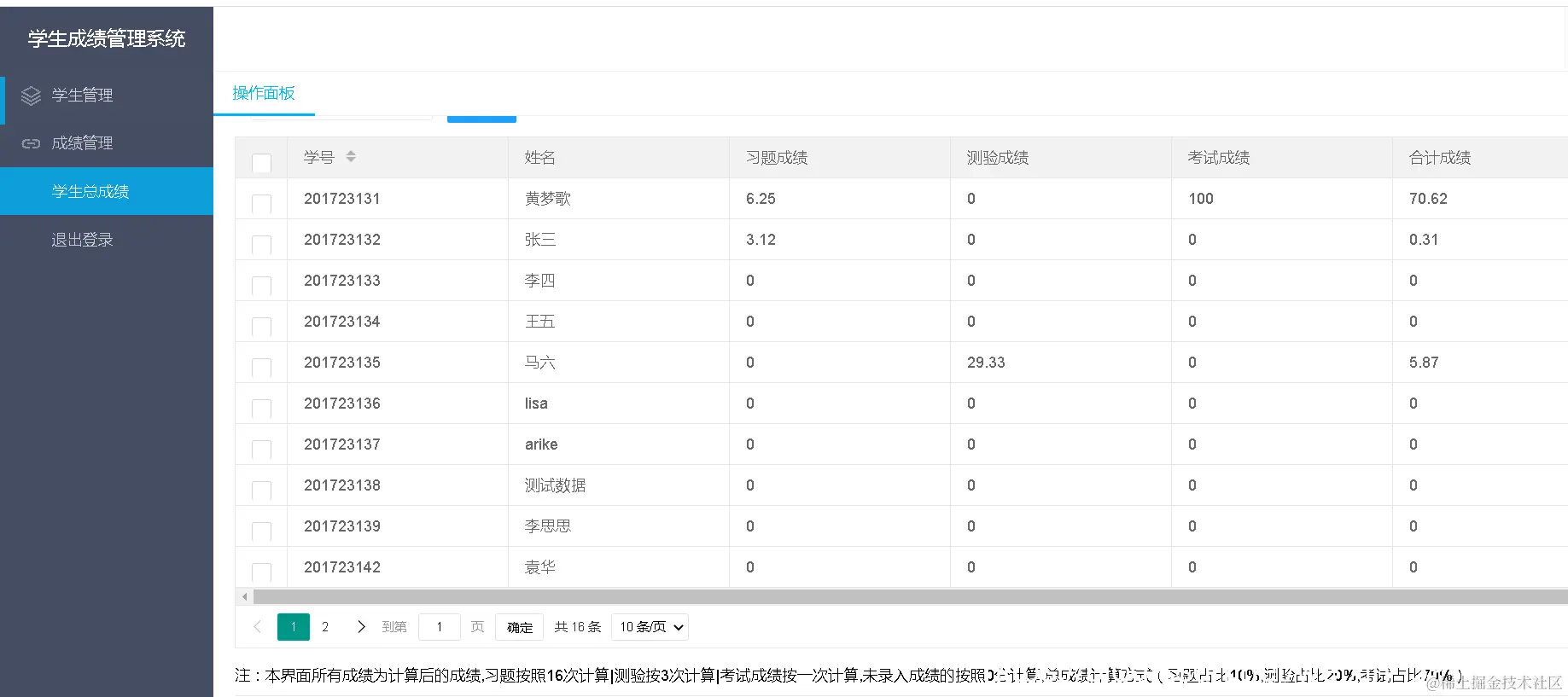Click the name 袁华

click(540, 567)
